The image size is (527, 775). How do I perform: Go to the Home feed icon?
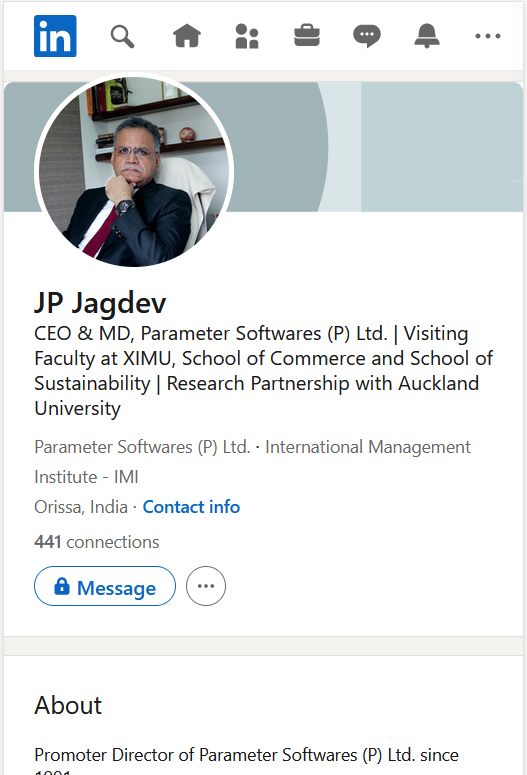pos(187,36)
